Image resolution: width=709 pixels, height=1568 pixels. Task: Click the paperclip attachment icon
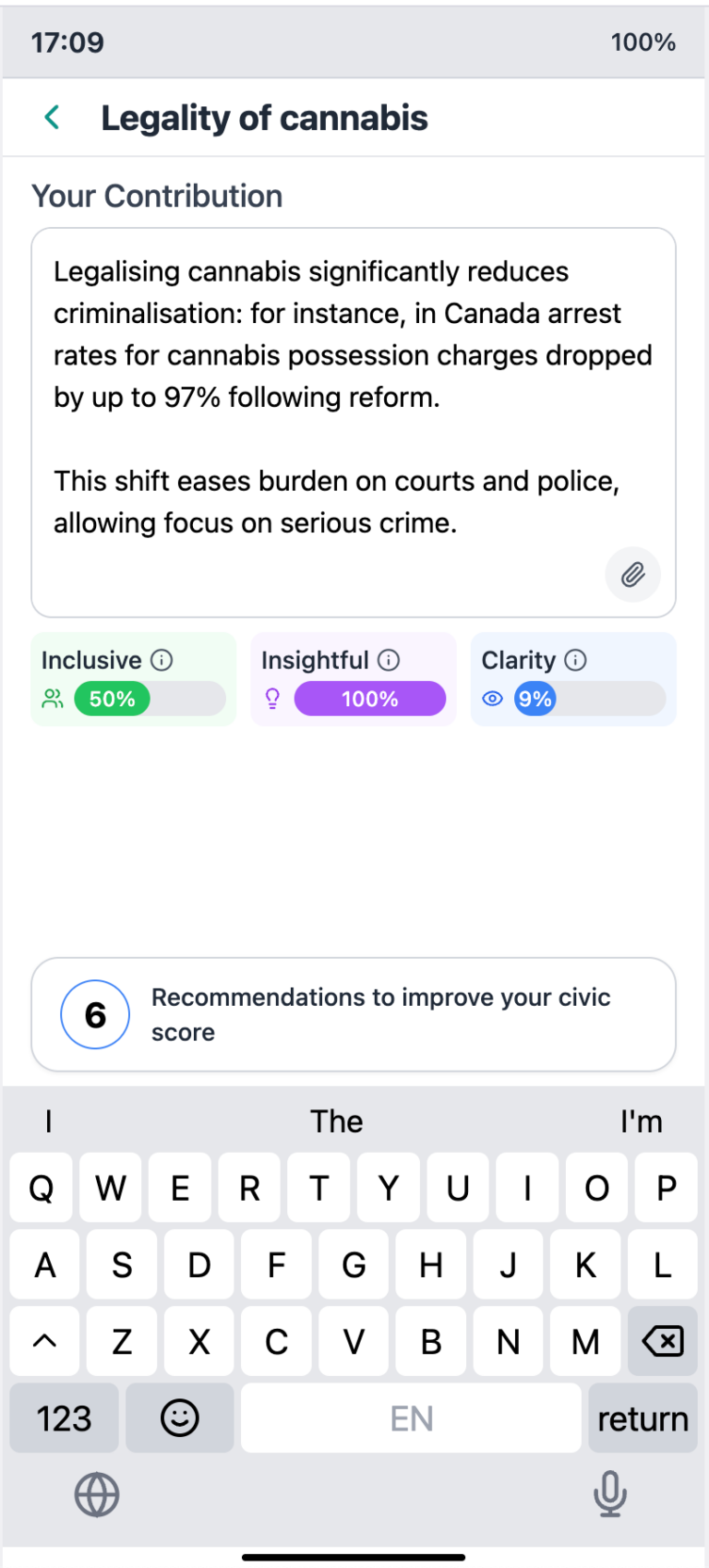pyautogui.click(x=632, y=575)
